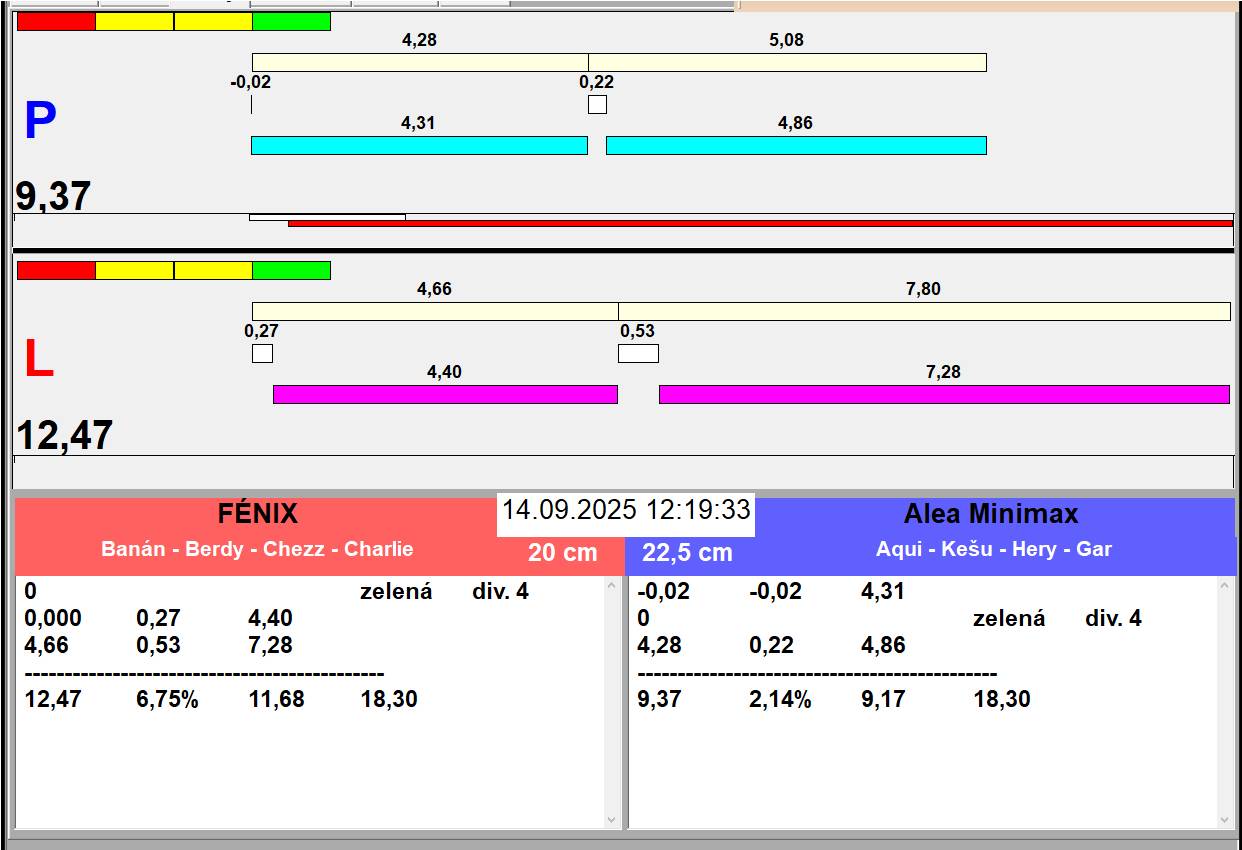
Task: Click the long red progress bar in lane P
Action: 760,223
